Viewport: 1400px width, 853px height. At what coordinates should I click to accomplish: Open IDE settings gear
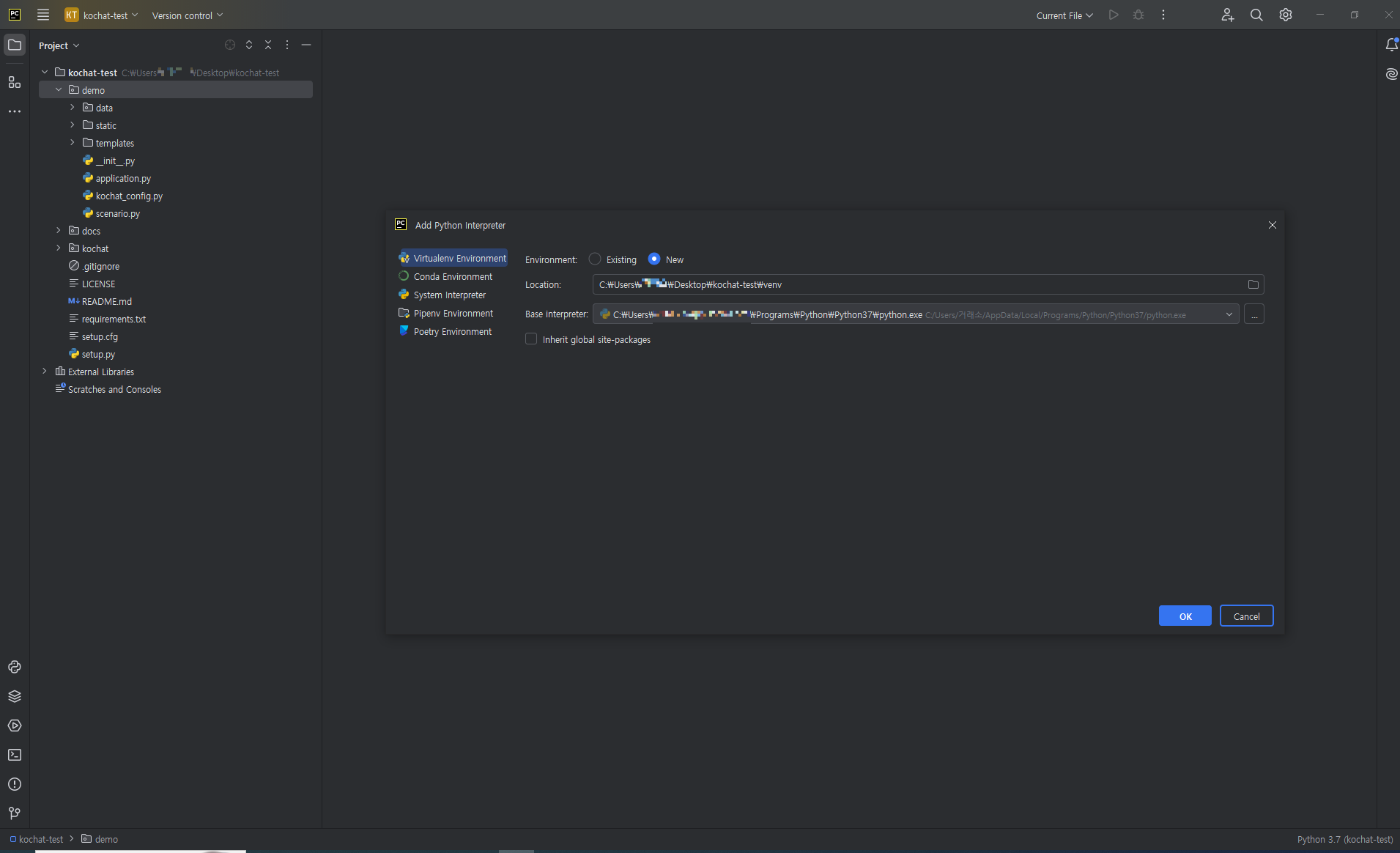[x=1286, y=15]
